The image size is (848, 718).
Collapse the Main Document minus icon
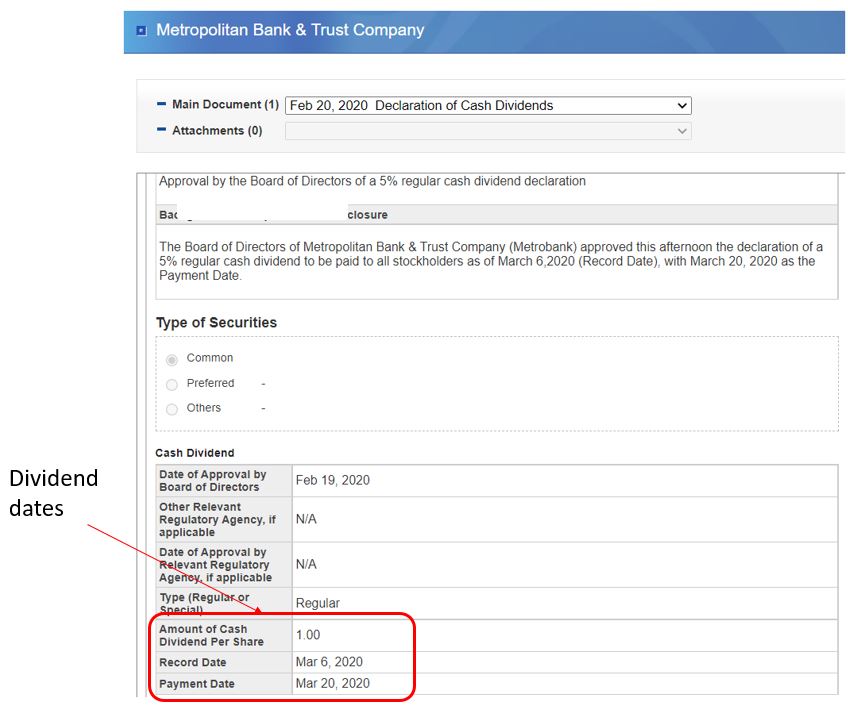[161, 104]
